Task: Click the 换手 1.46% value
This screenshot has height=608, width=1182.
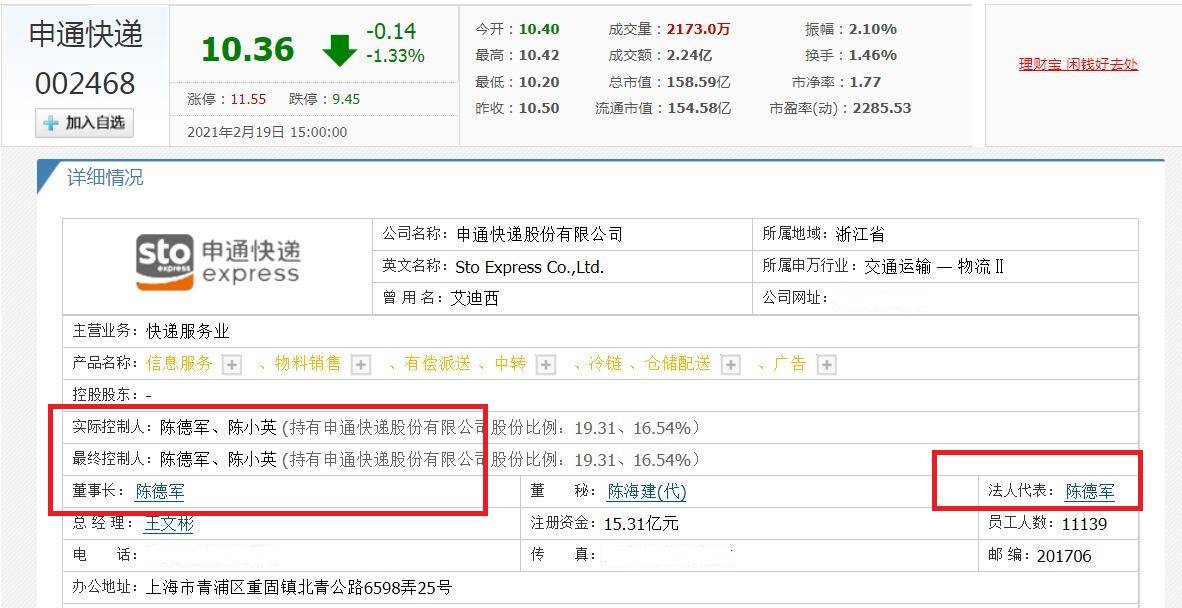Action: tap(872, 56)
